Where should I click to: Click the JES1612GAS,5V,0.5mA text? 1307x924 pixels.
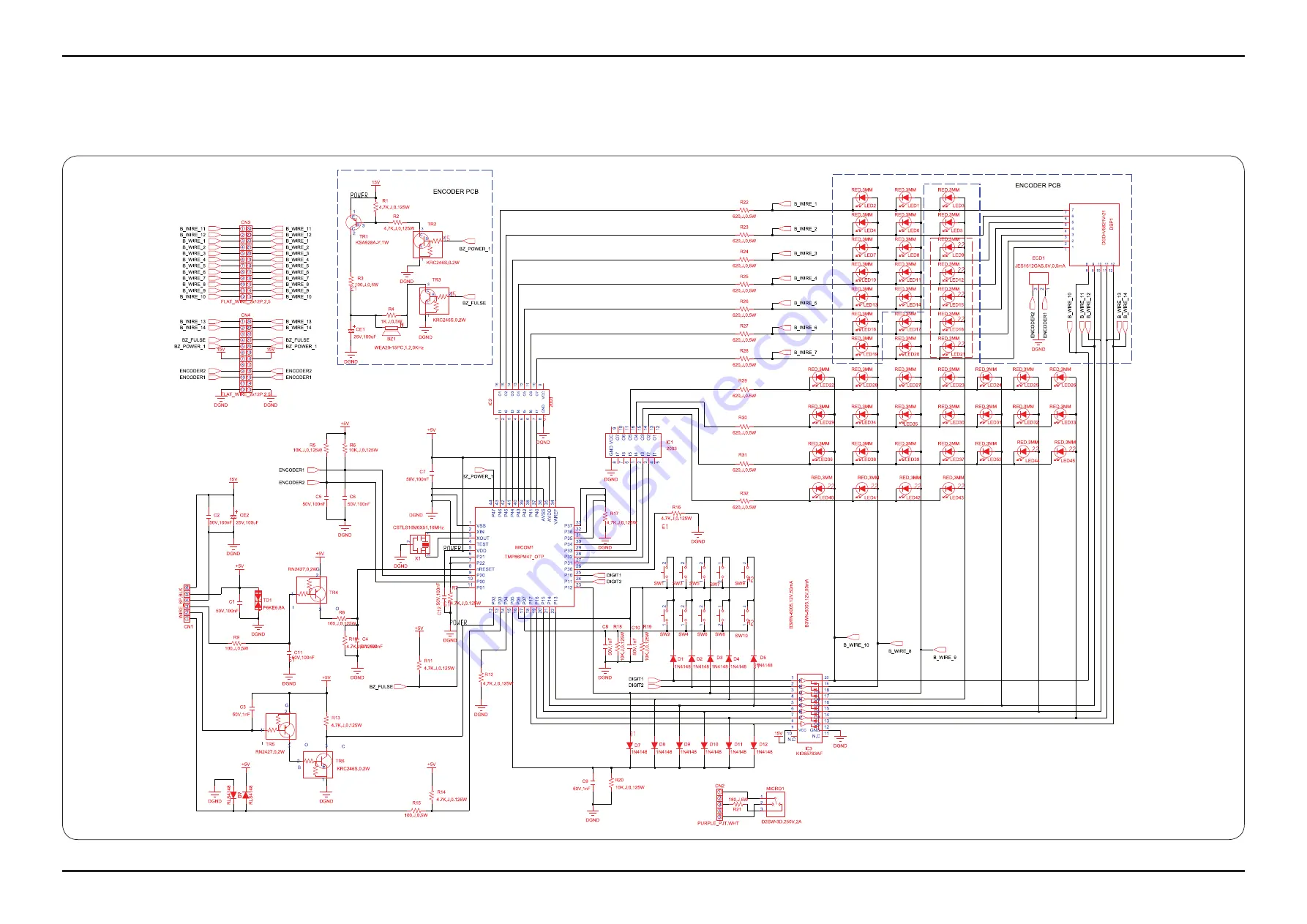coord(1040,266)
